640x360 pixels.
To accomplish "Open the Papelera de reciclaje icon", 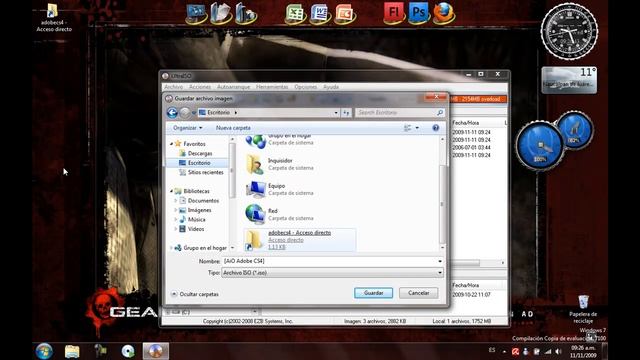I will (x=583, y=309).
